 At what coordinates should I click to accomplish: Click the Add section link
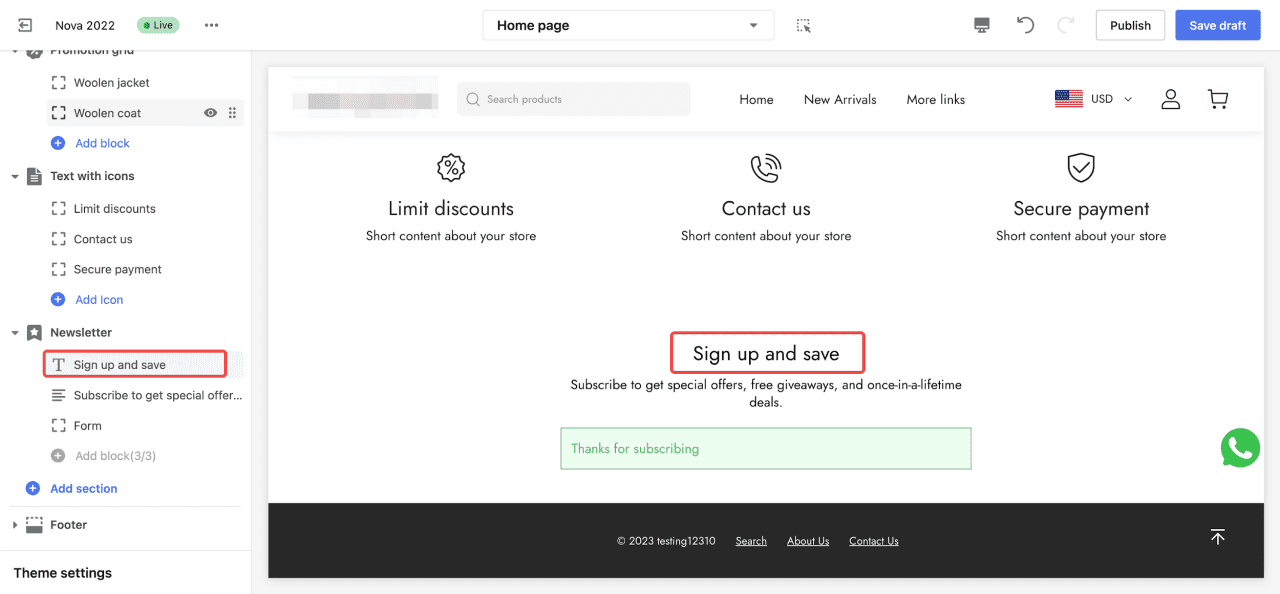coord(84,488)
